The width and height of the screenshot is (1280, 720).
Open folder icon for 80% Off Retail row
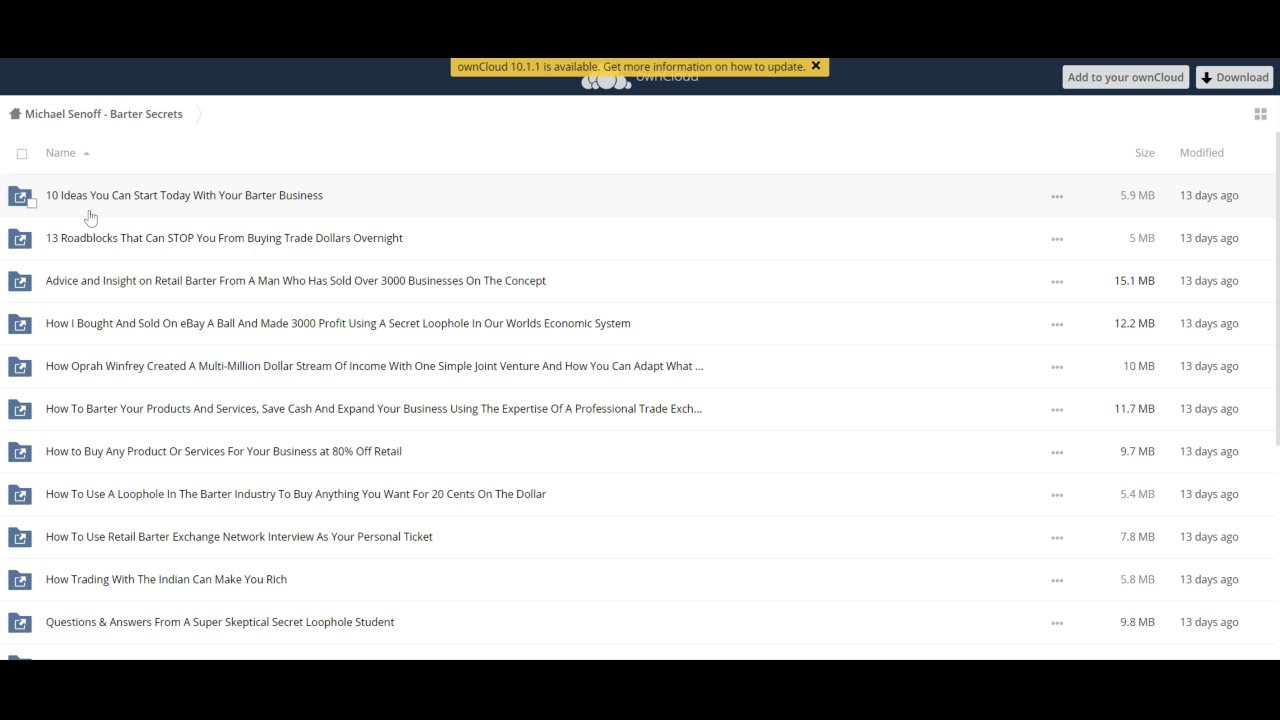click(x=20, y=452)
